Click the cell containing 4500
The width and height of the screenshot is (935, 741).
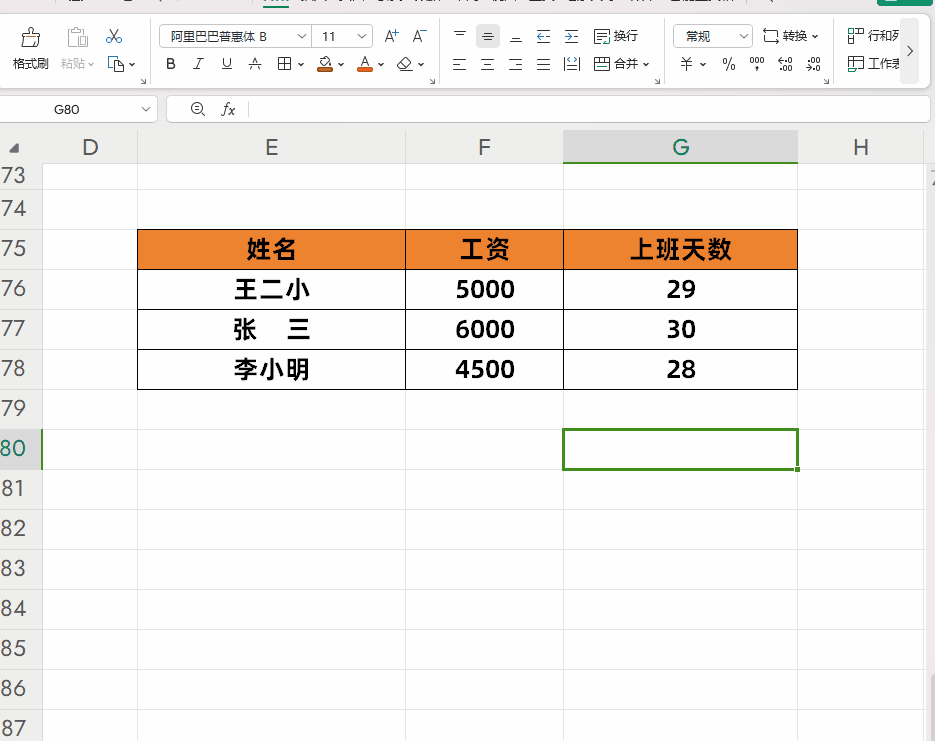click(x=484, y=369)
